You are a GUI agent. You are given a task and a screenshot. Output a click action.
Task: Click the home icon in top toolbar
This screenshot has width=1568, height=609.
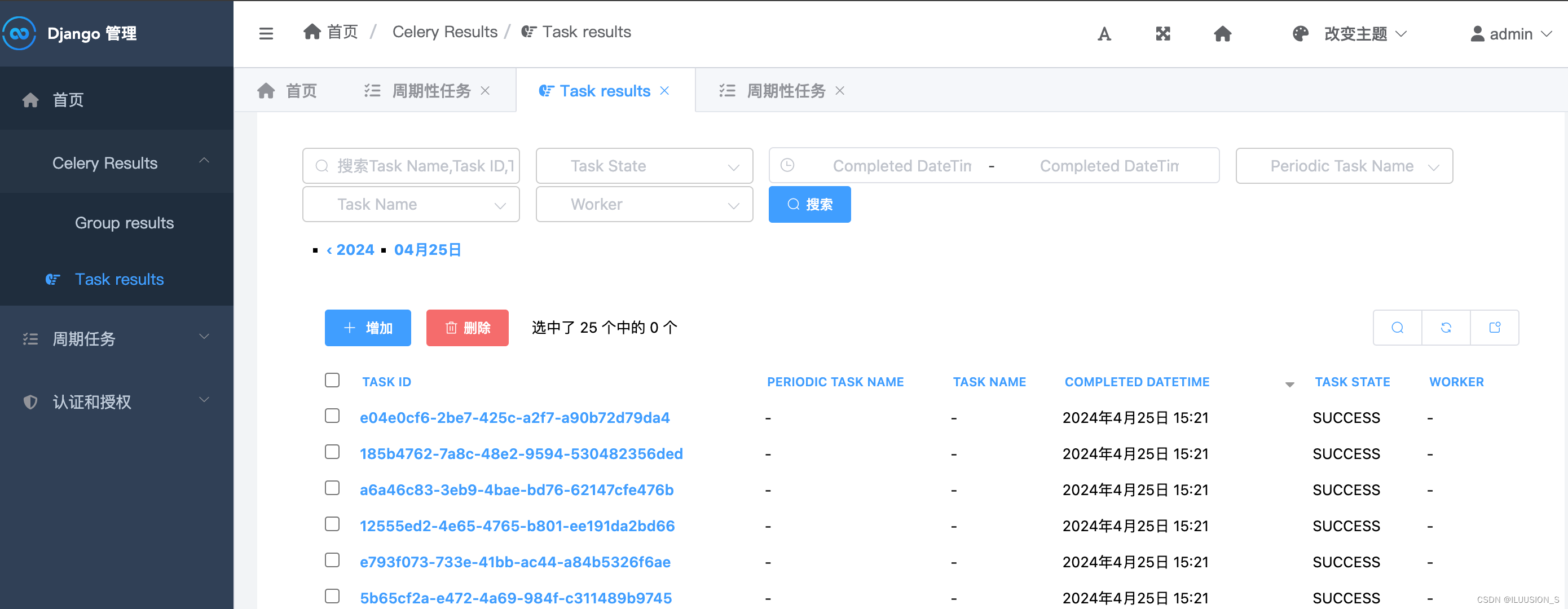click(1222, 33)
